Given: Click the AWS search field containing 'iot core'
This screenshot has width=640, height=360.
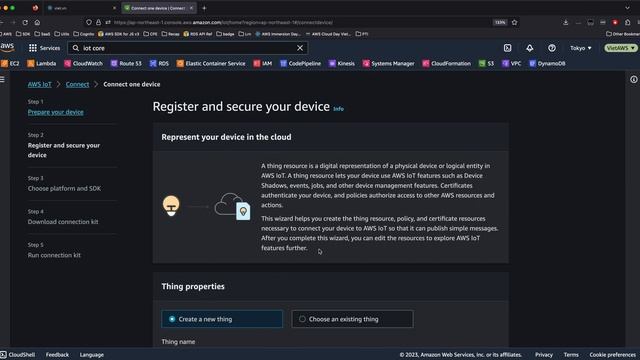Looking at the screenshot, I should point(188,48).
